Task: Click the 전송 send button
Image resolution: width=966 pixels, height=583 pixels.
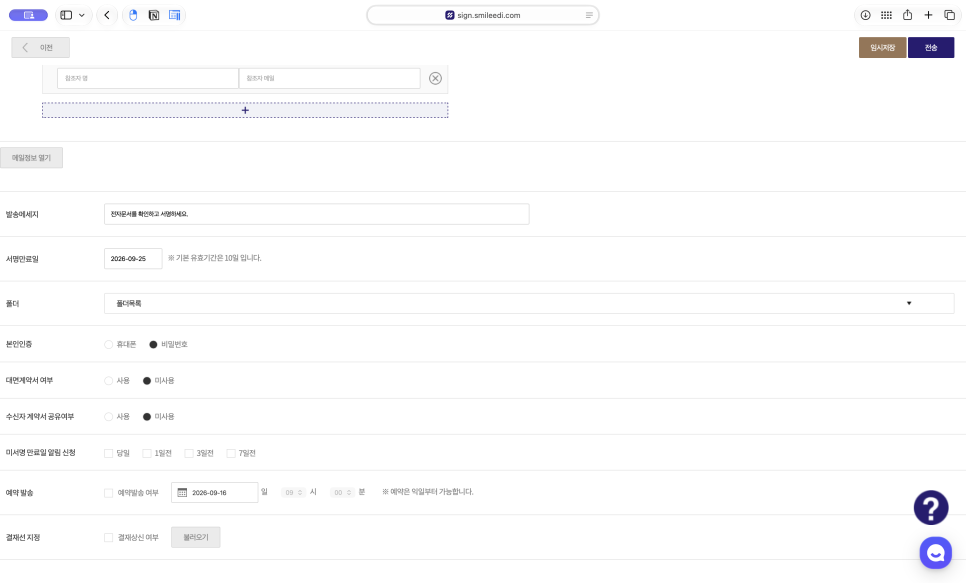Action: click(931, 47)
